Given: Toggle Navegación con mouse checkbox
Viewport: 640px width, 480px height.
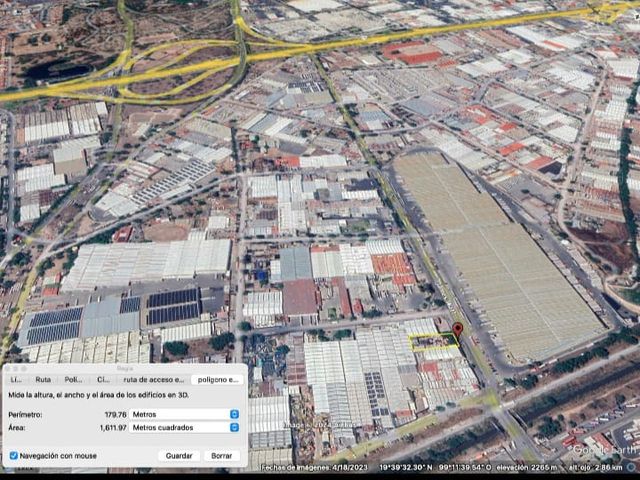Looking at the screenshot, I should coord(13,456).
